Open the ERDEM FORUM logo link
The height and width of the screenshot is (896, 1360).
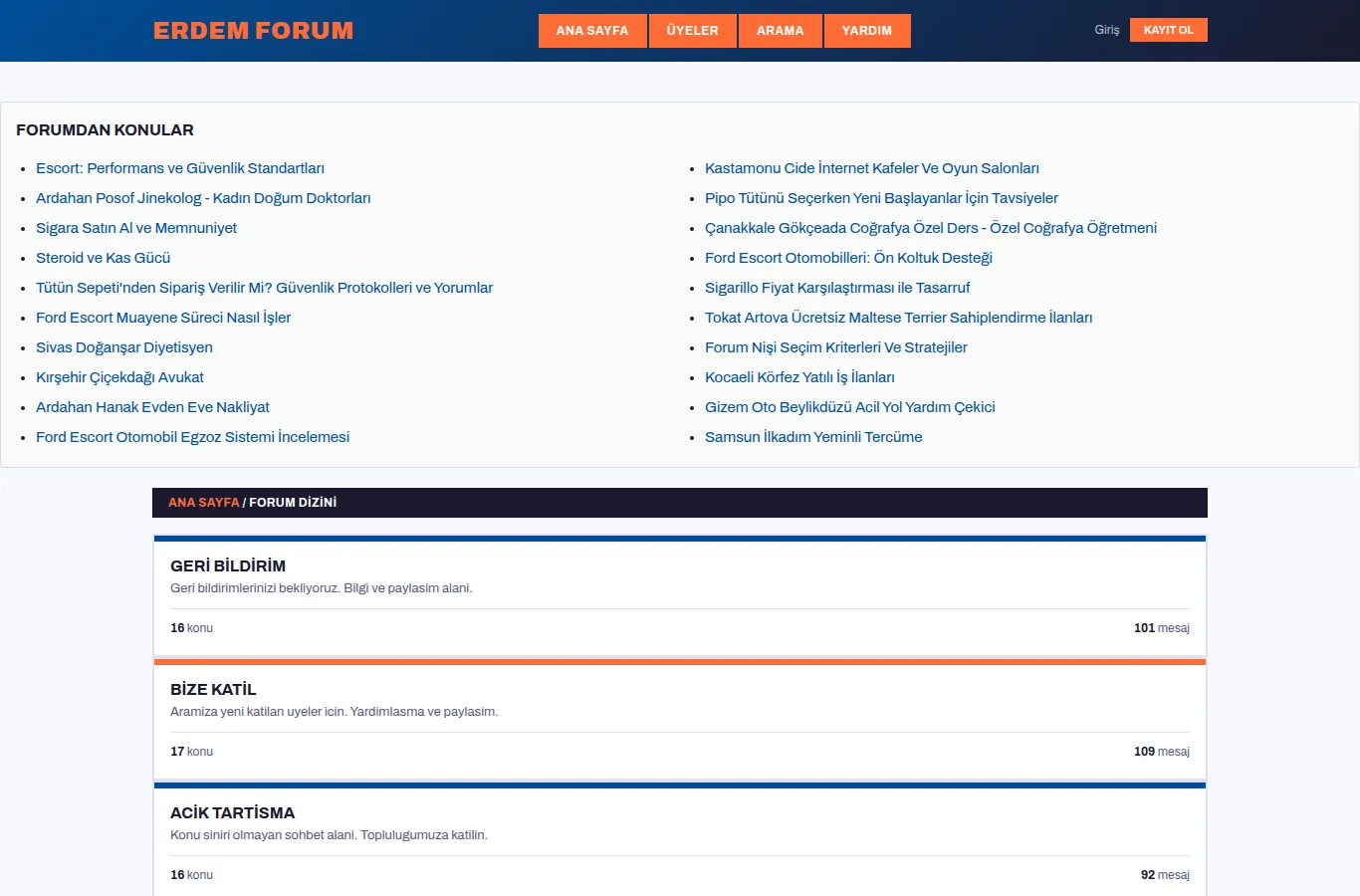[x=253, y=31]
